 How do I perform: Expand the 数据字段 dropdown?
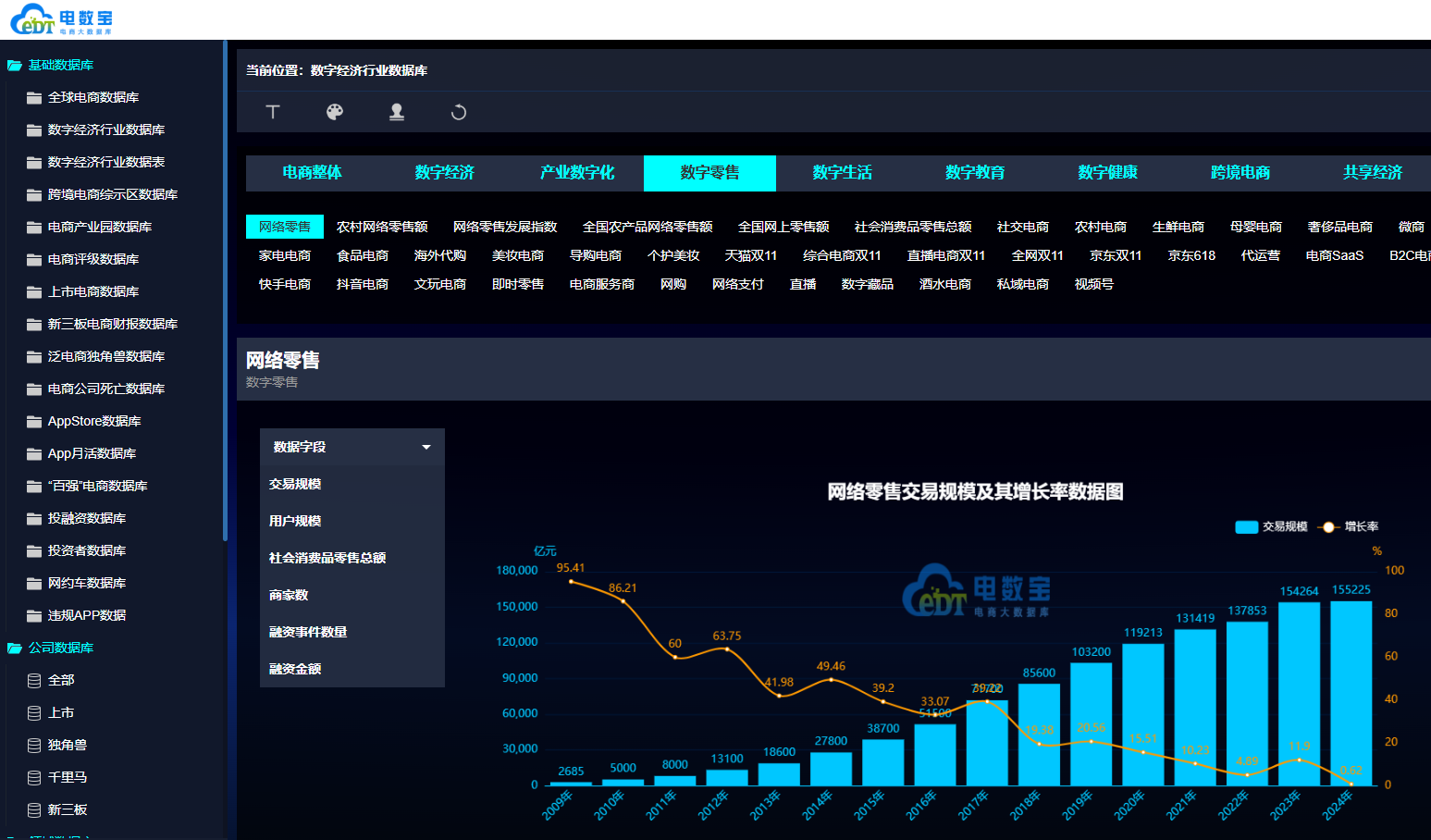point(352,447)
